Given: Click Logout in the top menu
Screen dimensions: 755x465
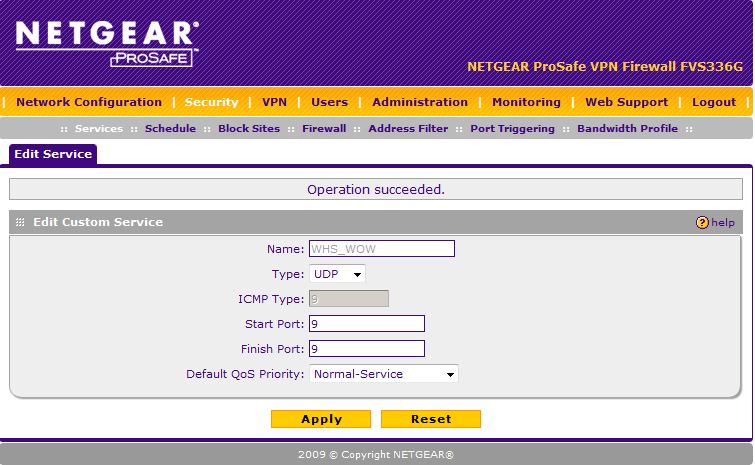Looking at the screenshot, I should tap(714, 102).
